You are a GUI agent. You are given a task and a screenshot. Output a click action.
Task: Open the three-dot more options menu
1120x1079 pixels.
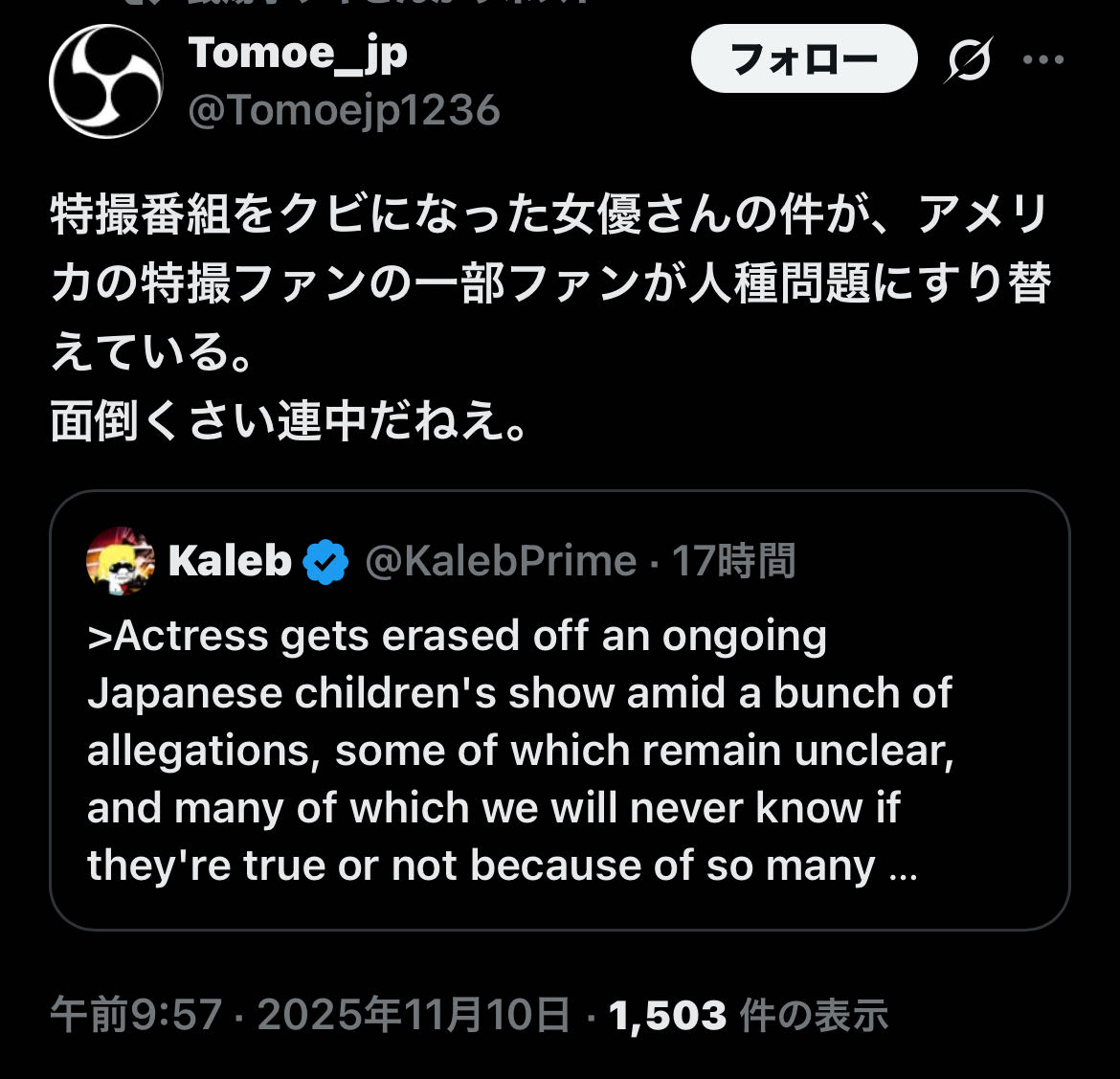(1042, 59)
